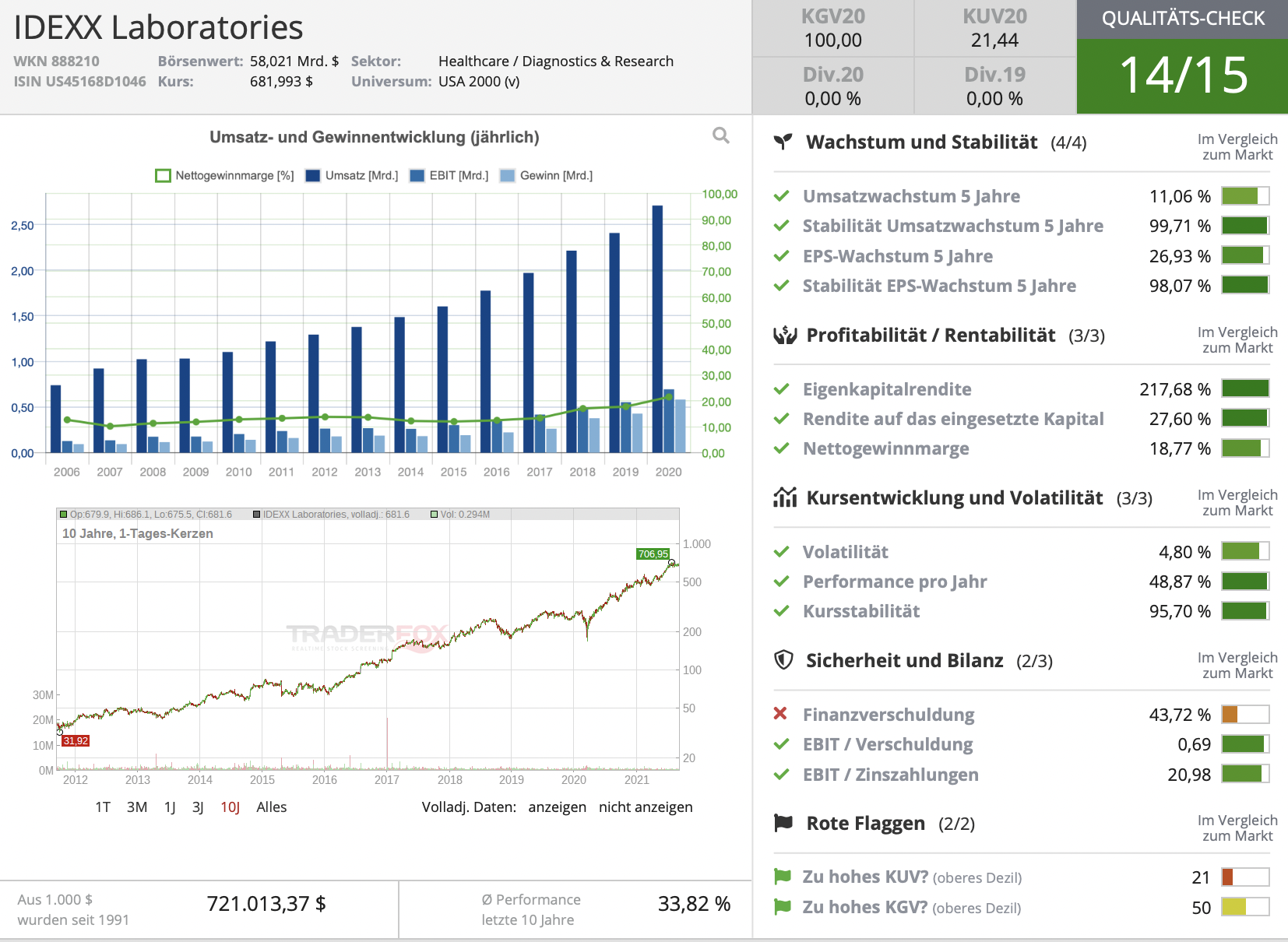Screen dimensions: 1288x942
Task: Click 'anzeigen' for Volladj. Daten
Action: (557, 807)
